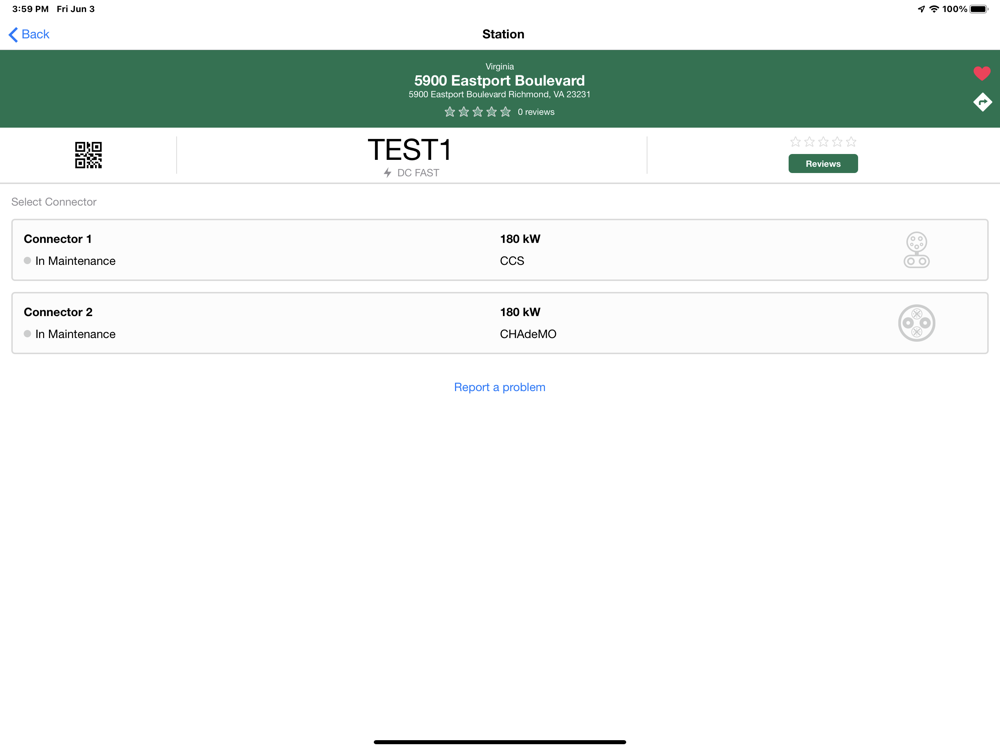Tap the Wi-Fi status bar icon
The image size is (1000, 750).
[x=934, y=9]
